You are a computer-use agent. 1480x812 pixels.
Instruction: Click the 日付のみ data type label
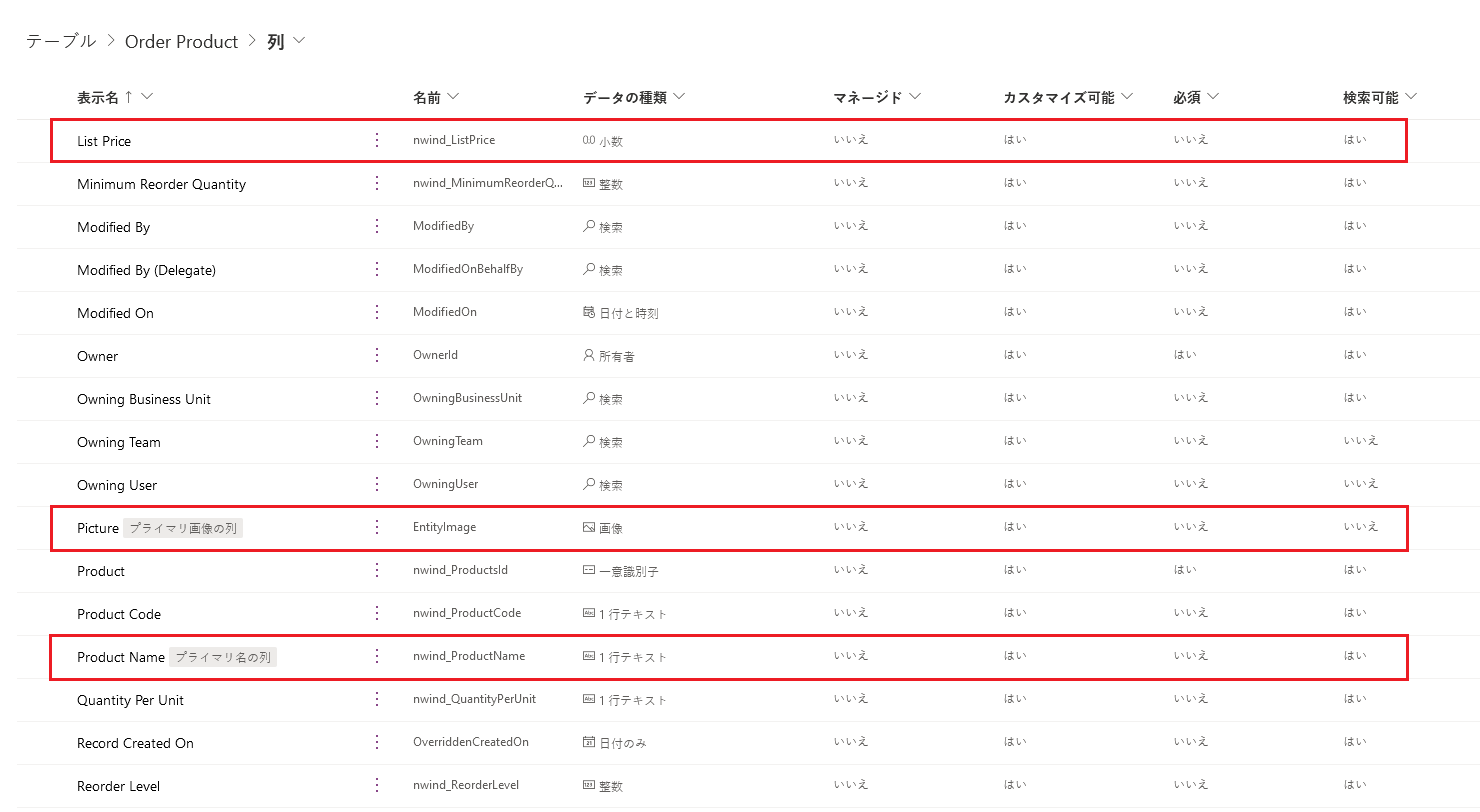pos(622,743)
